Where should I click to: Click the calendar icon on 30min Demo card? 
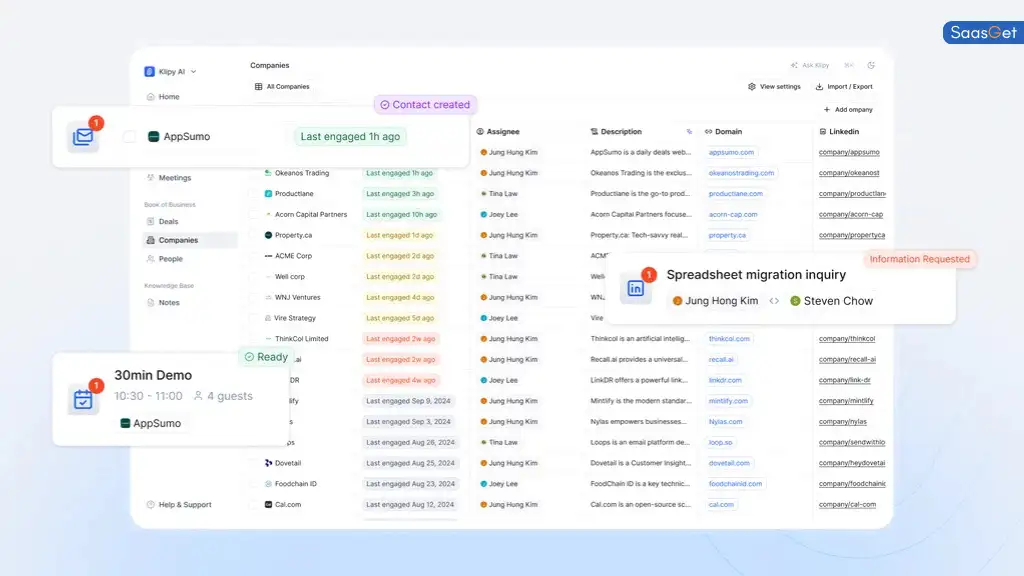coord(83,399)
